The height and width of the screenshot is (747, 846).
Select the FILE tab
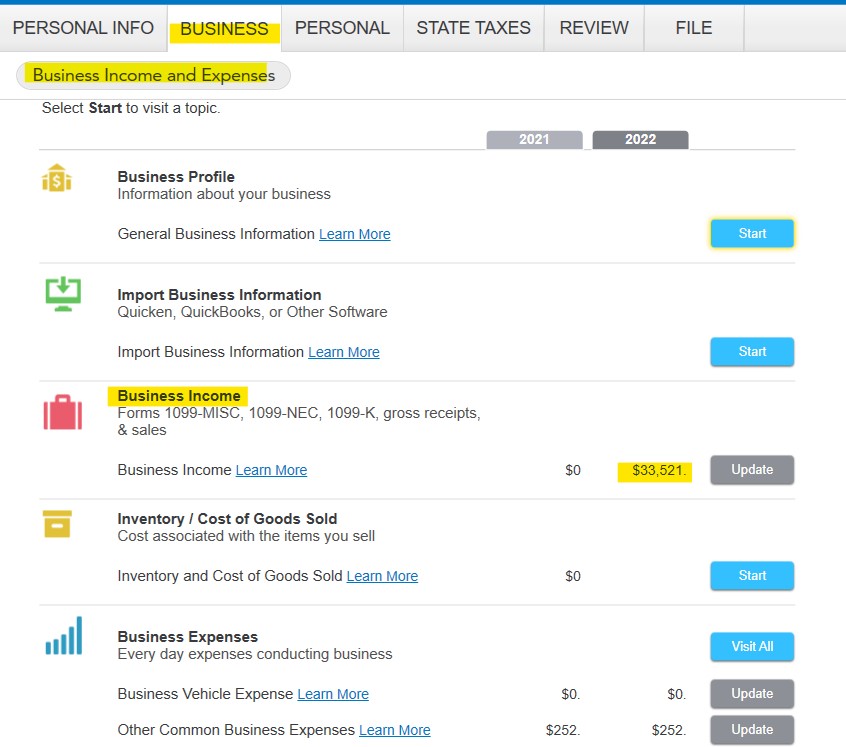pos(693,28)
